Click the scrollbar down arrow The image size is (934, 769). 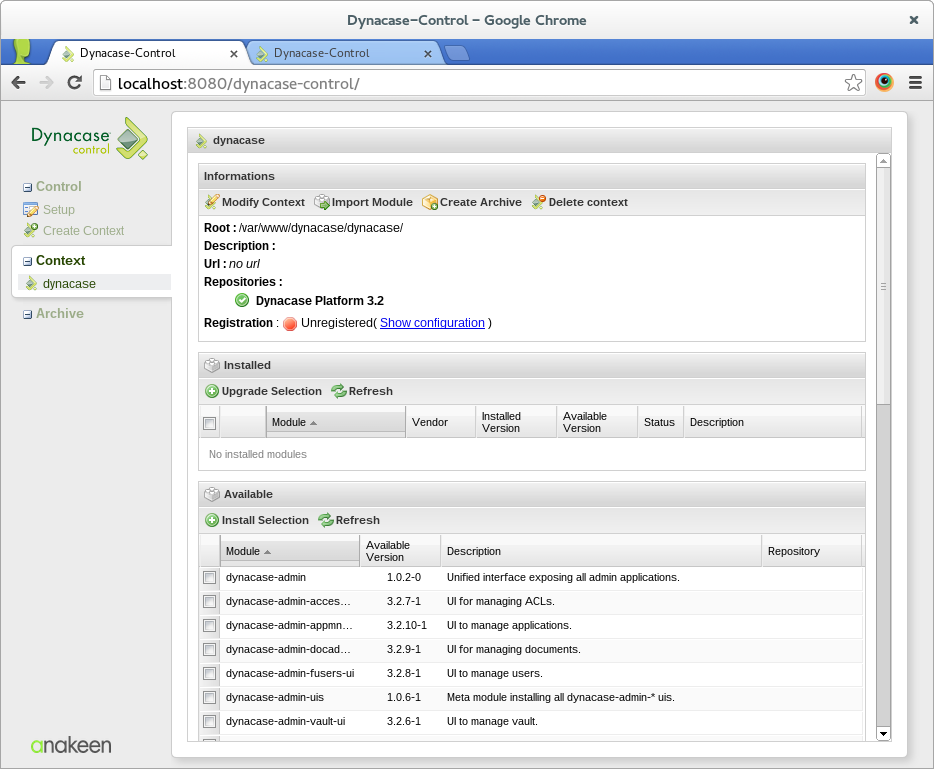(884, 734)
